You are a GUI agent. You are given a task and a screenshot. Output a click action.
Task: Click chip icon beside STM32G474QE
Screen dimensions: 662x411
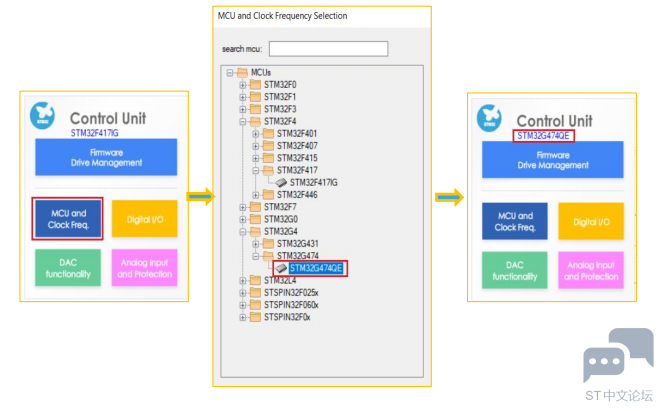pyautogui.click(x=281, y=268)
